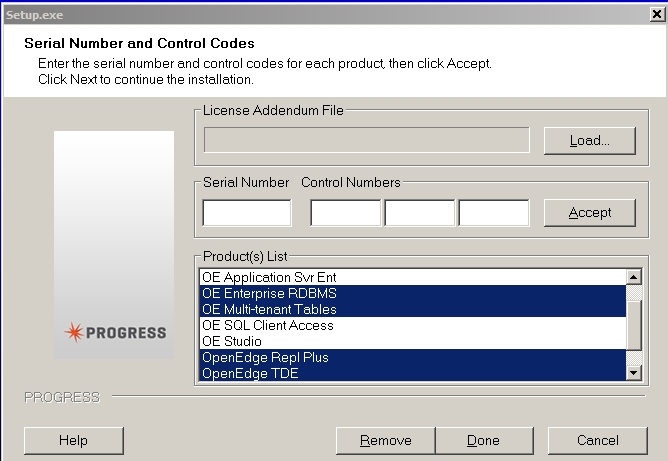Screen dimensions: 668x461
Task: Click the third Control Numbers box
Action: click(x=494, y=213)
